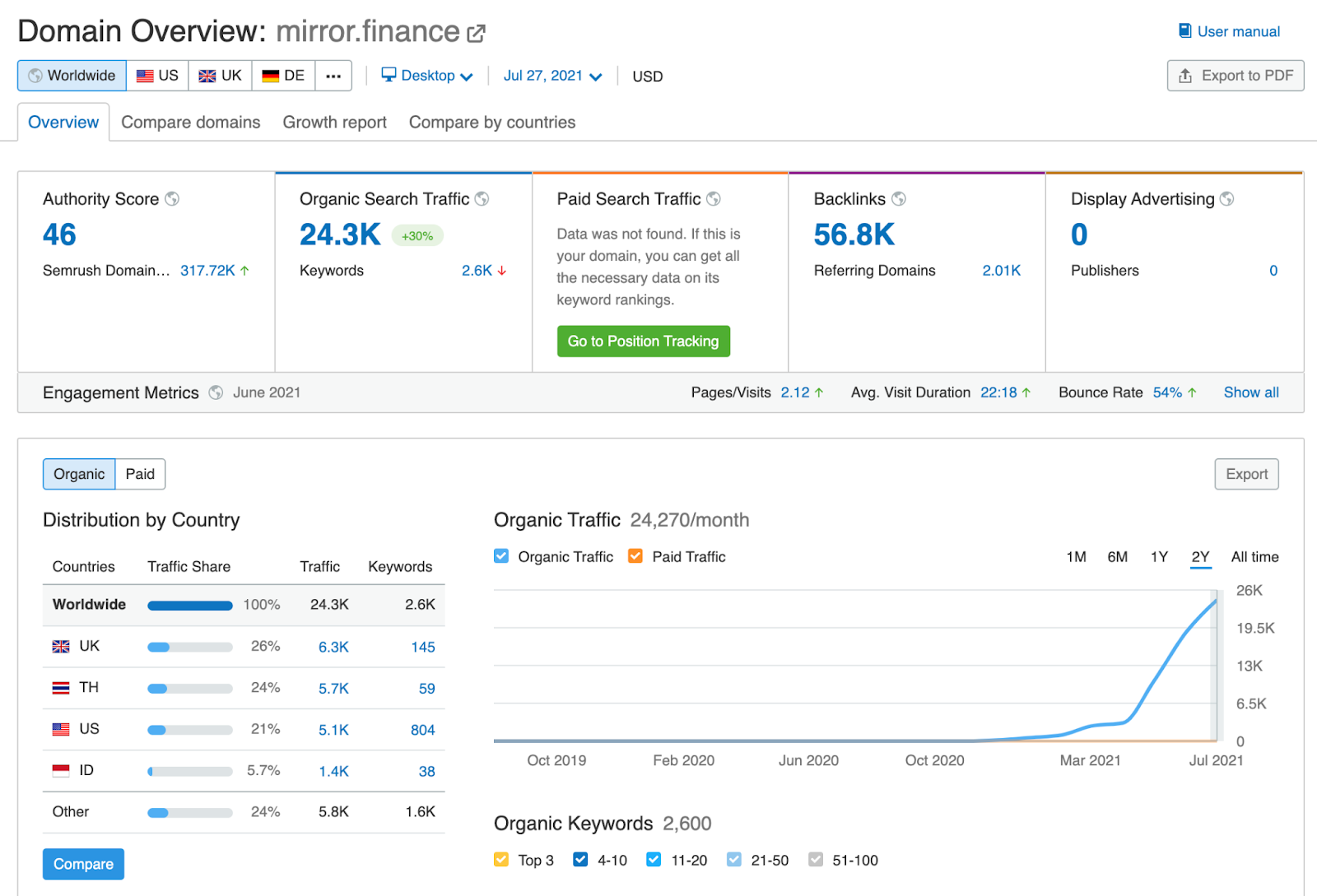Select the UK flag database button
This screenshot has width=1317, height=896.
[x=220, y=76]
